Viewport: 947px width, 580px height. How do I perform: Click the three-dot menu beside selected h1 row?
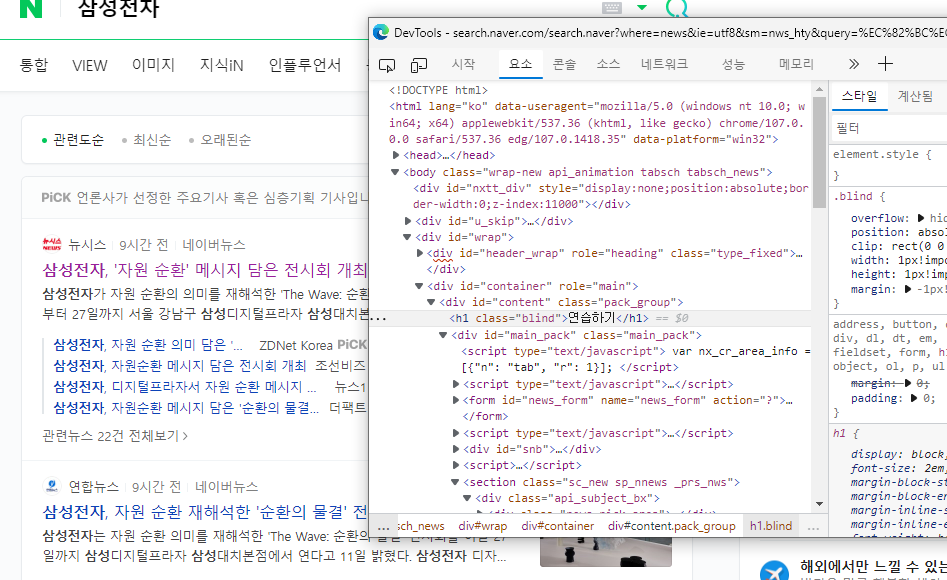(x=378, y=318)
